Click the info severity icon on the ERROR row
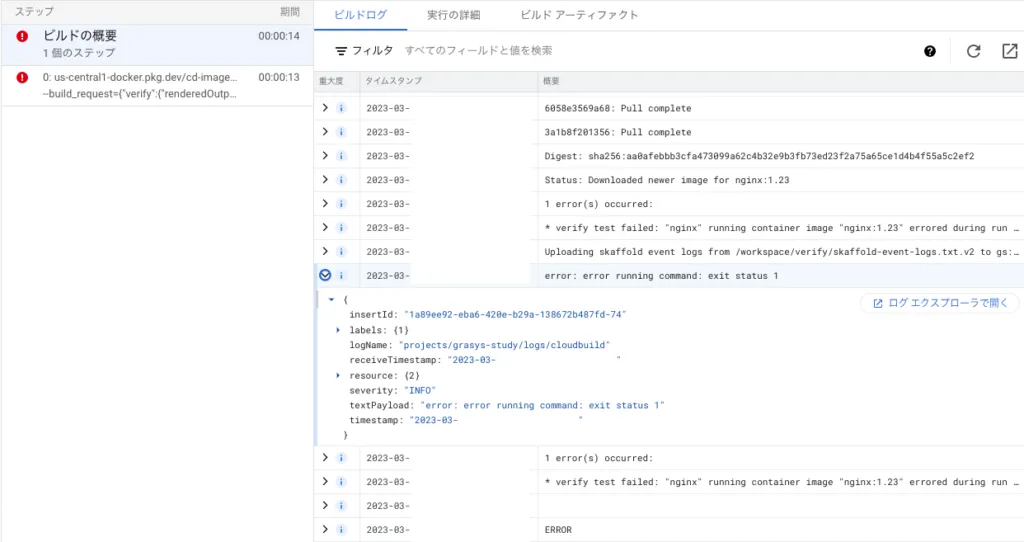 point(341,530)
